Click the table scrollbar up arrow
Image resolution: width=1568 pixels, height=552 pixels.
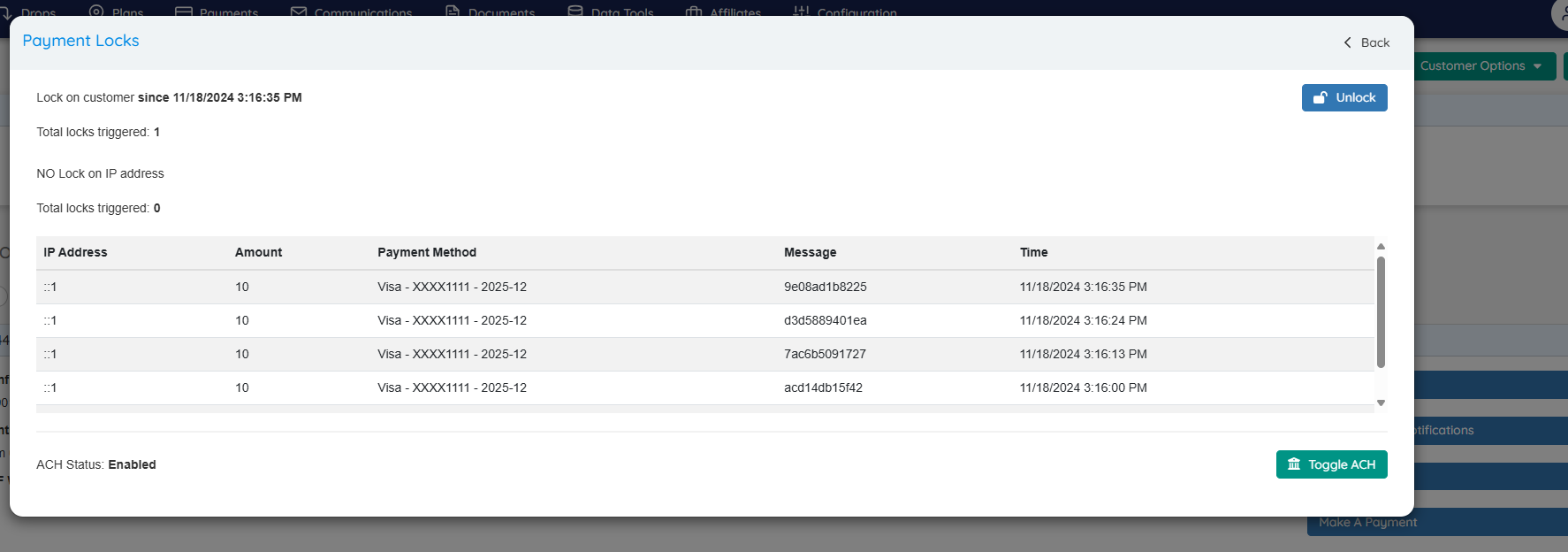[x=1381, y=247]
